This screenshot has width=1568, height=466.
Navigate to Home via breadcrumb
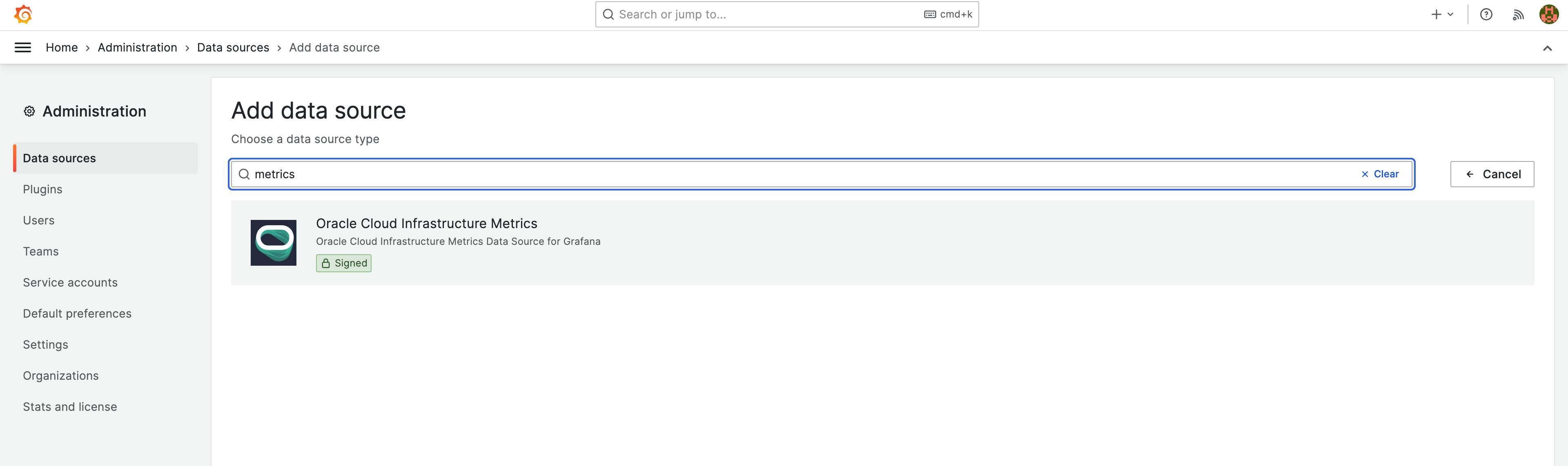[62, 47]
